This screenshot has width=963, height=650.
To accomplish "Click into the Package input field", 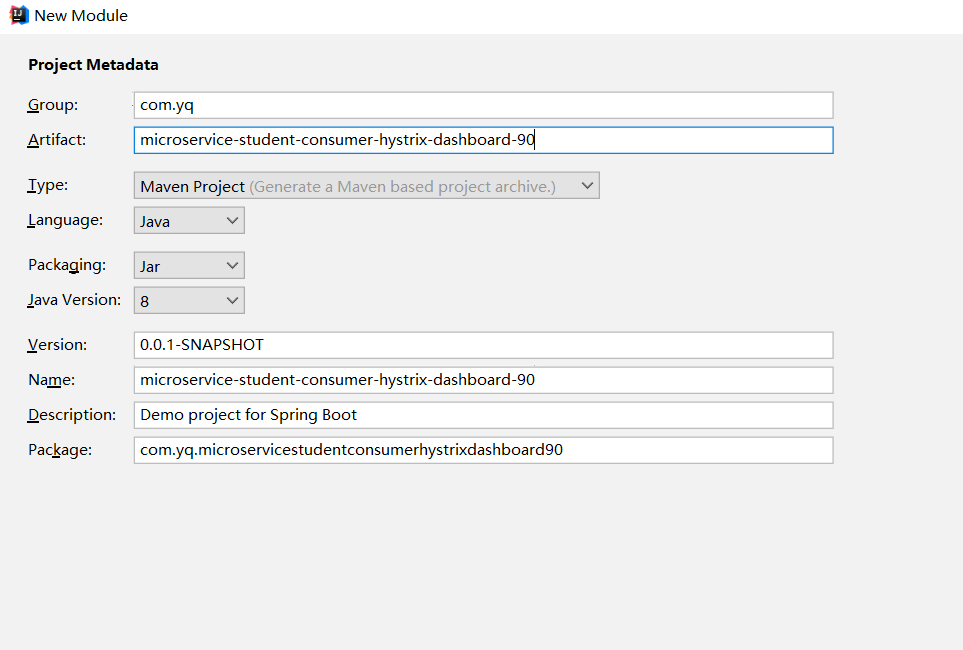I will tap(483, 450).
